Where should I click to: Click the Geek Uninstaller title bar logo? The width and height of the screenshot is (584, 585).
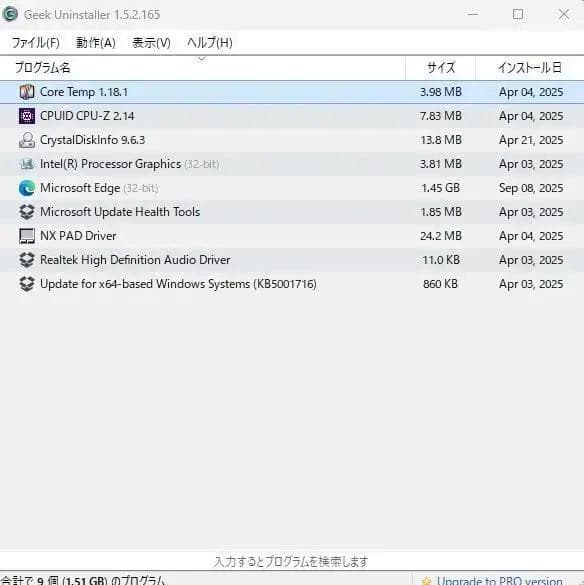coord(10,14)
